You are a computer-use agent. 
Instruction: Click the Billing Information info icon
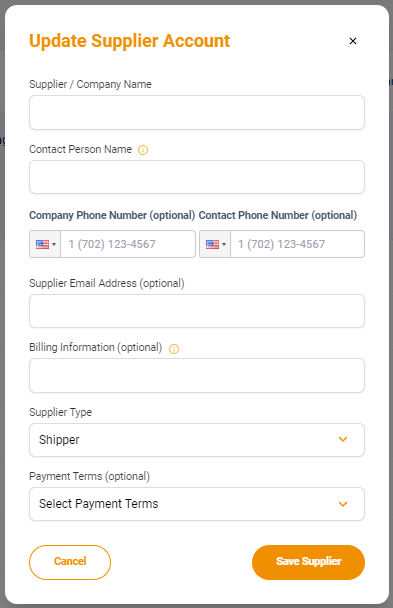coord(174,349)
